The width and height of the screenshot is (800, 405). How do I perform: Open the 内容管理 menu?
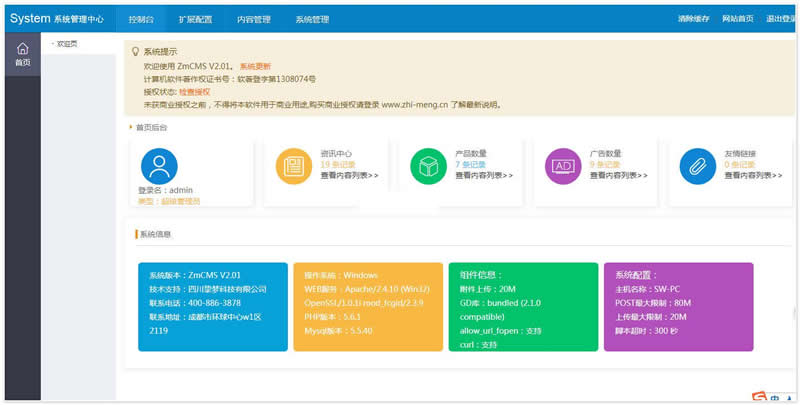(x=254, y=18)
